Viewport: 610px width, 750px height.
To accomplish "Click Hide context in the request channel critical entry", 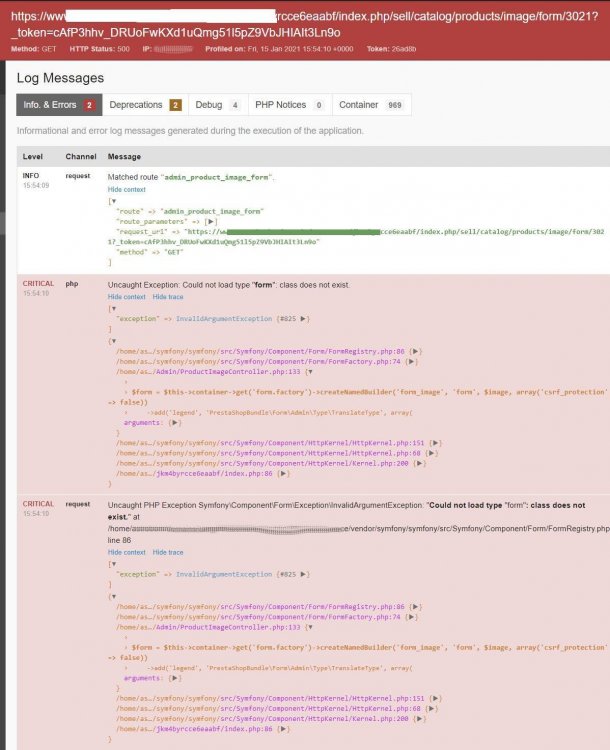I will (126, 552).
